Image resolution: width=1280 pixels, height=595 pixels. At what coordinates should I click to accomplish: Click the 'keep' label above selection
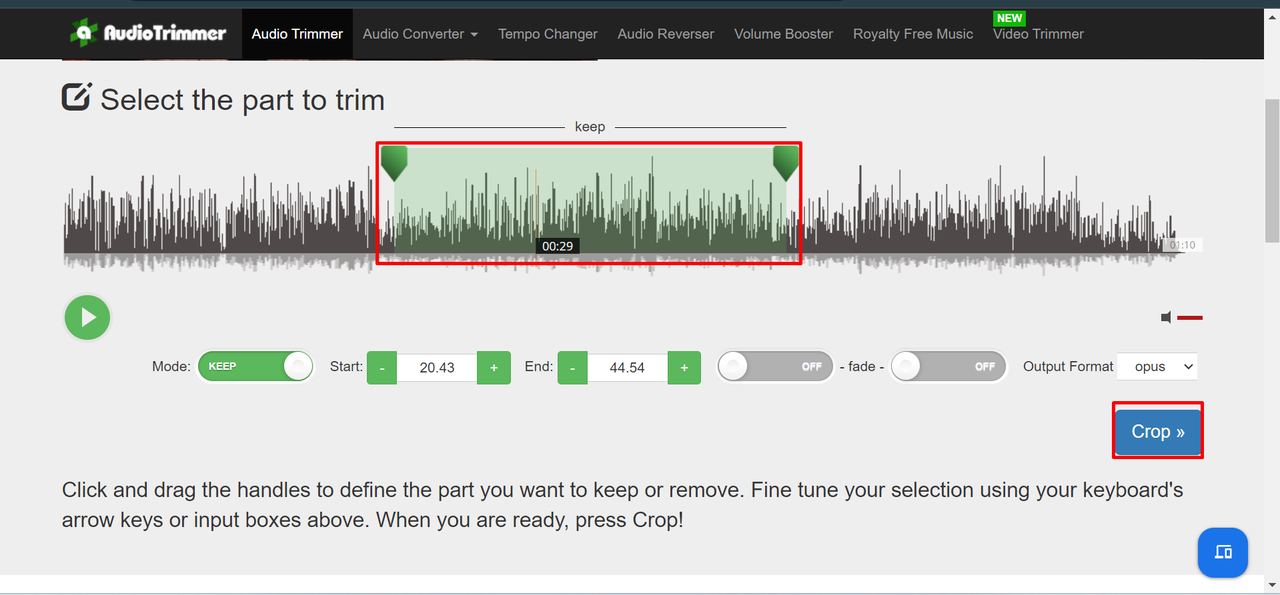[590, 127]
